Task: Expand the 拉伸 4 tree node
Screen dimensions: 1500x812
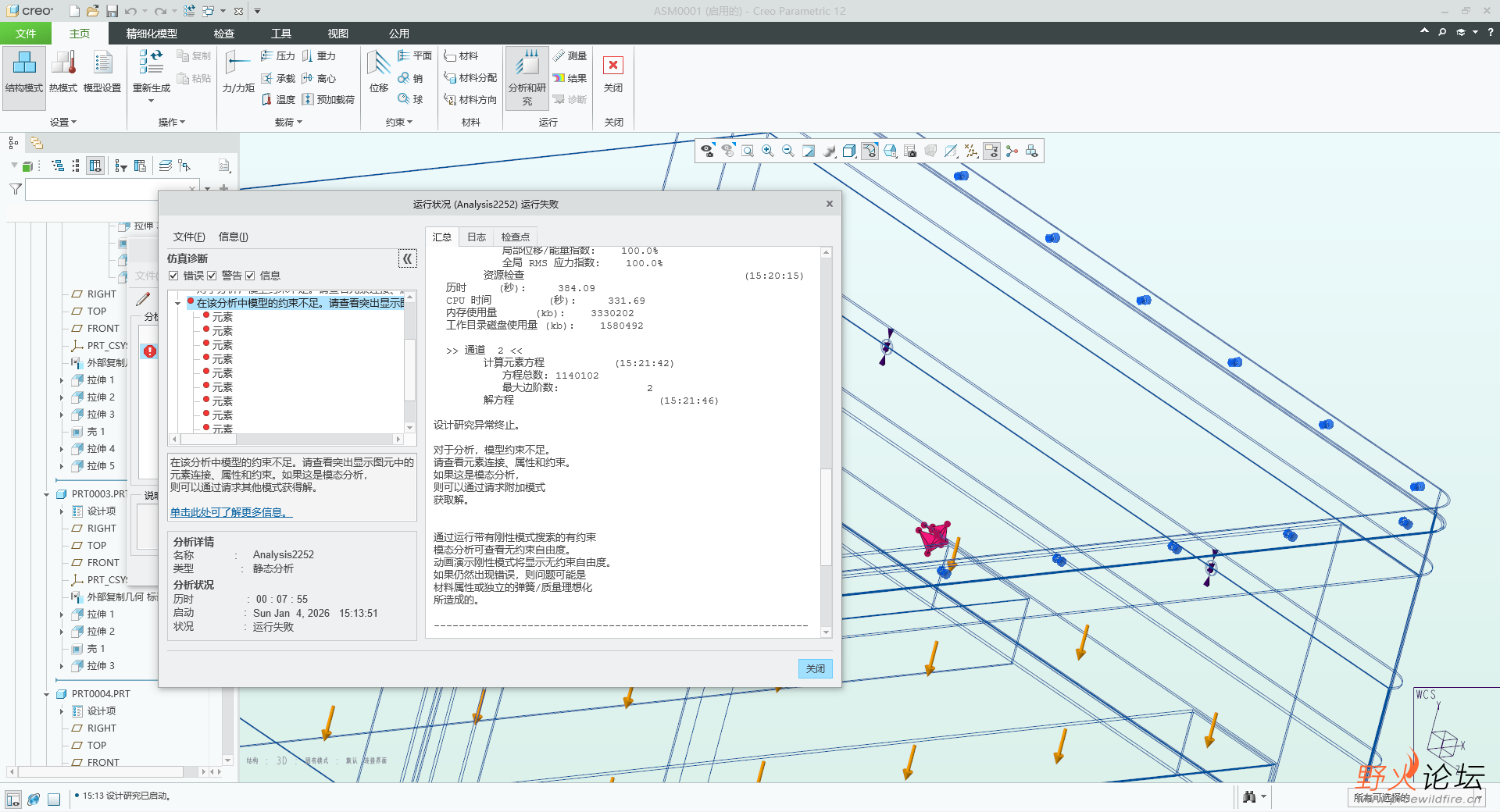Action: click(x=62, y=449)
